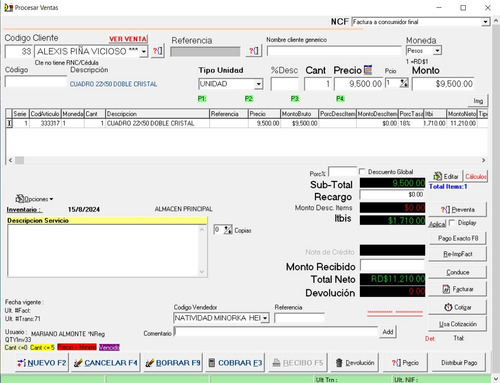Viewport: 500px width, 383px height.
Task: Click the Código input field
Action: click(36, 82)
